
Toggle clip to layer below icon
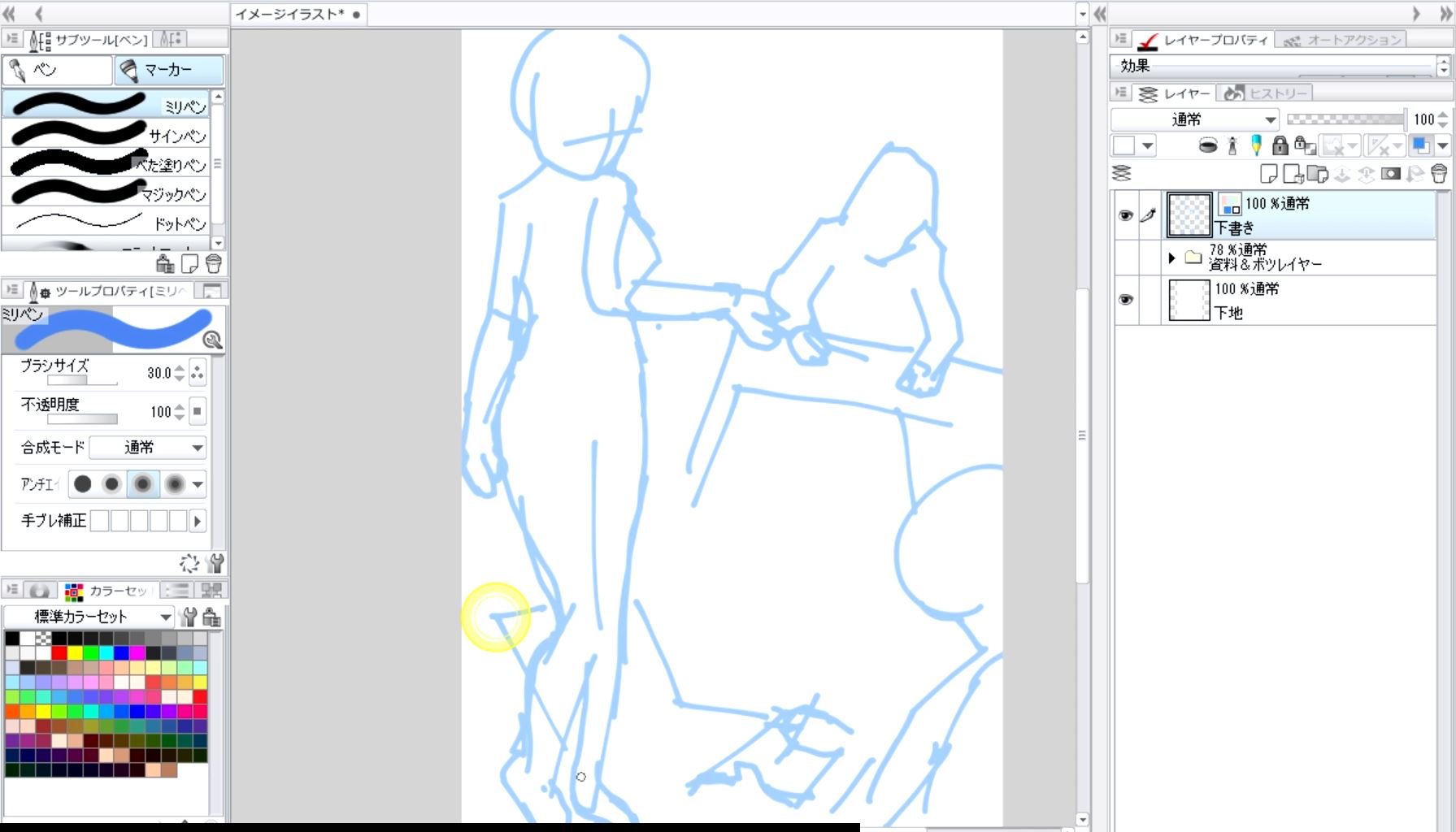1208,146
